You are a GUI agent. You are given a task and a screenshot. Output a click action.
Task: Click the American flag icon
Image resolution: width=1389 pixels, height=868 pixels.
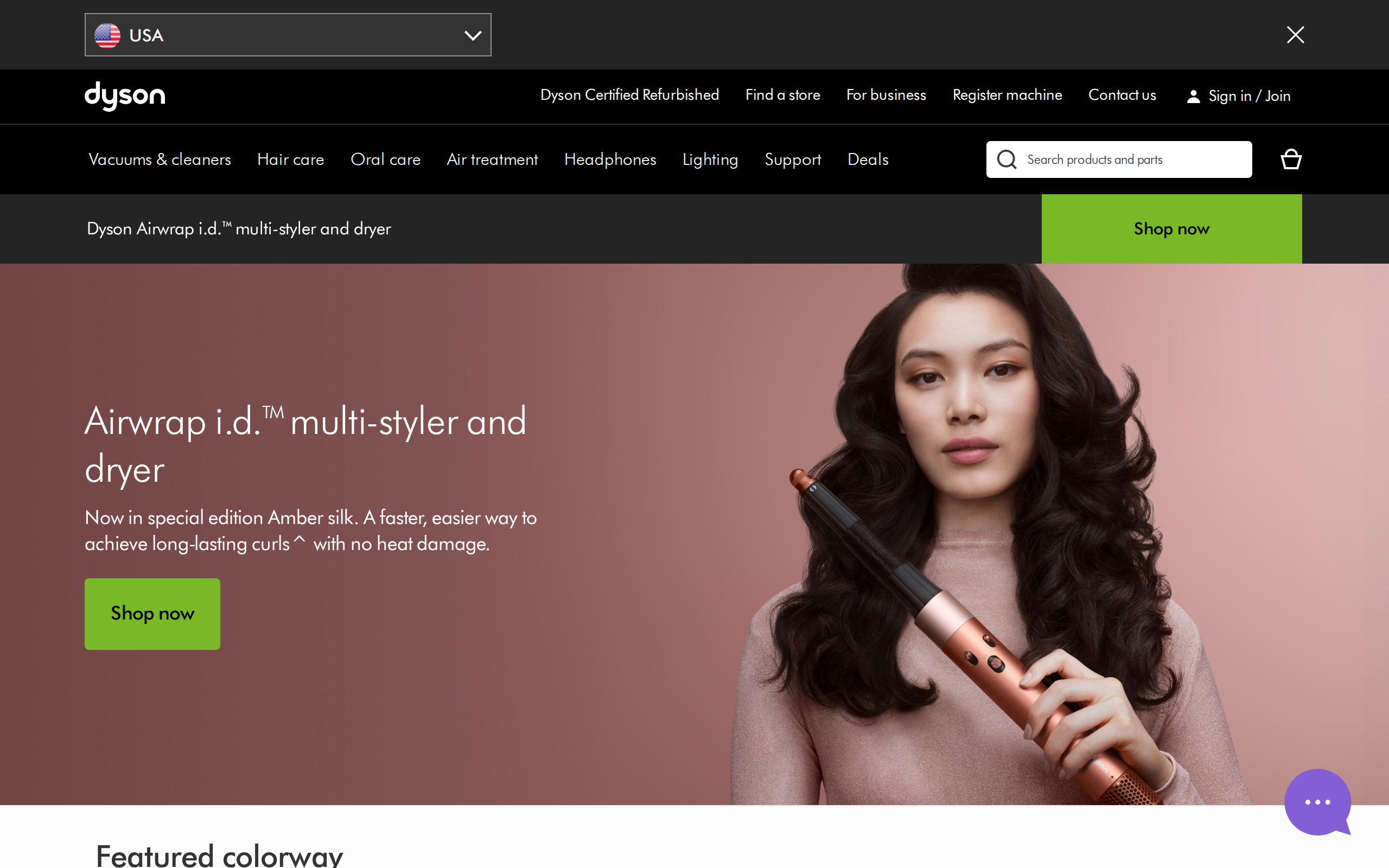click(x=107, y=36)
